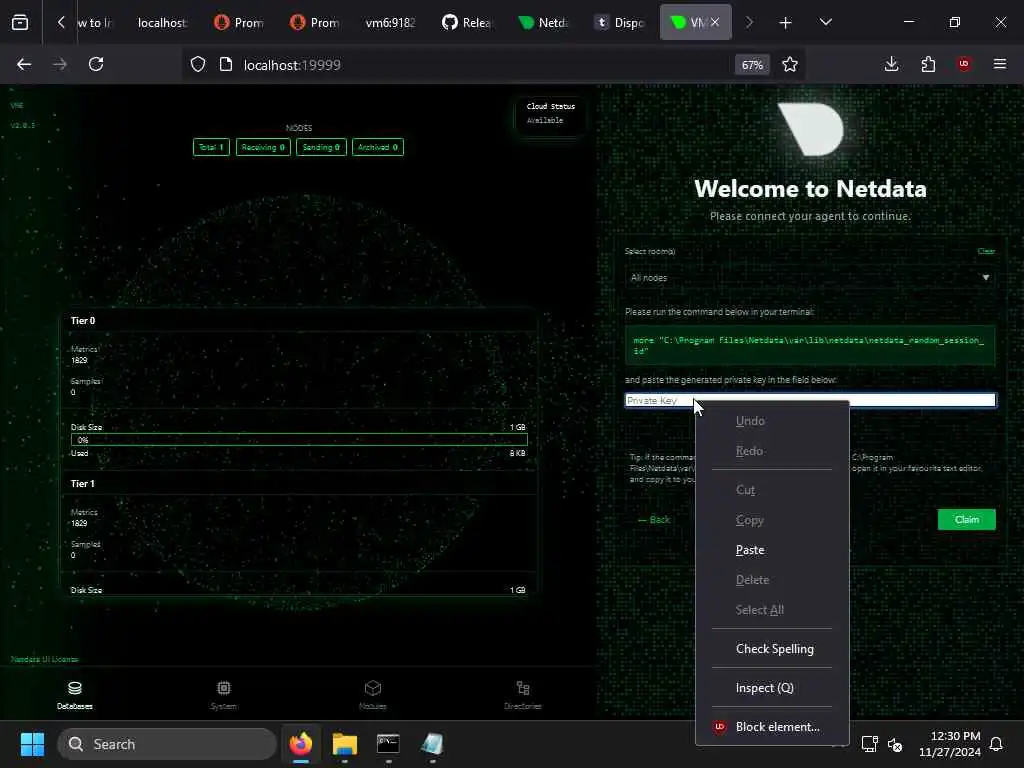Open the notifications bell in tray
The image size is (1024, 768).
[x=996, y=744]
